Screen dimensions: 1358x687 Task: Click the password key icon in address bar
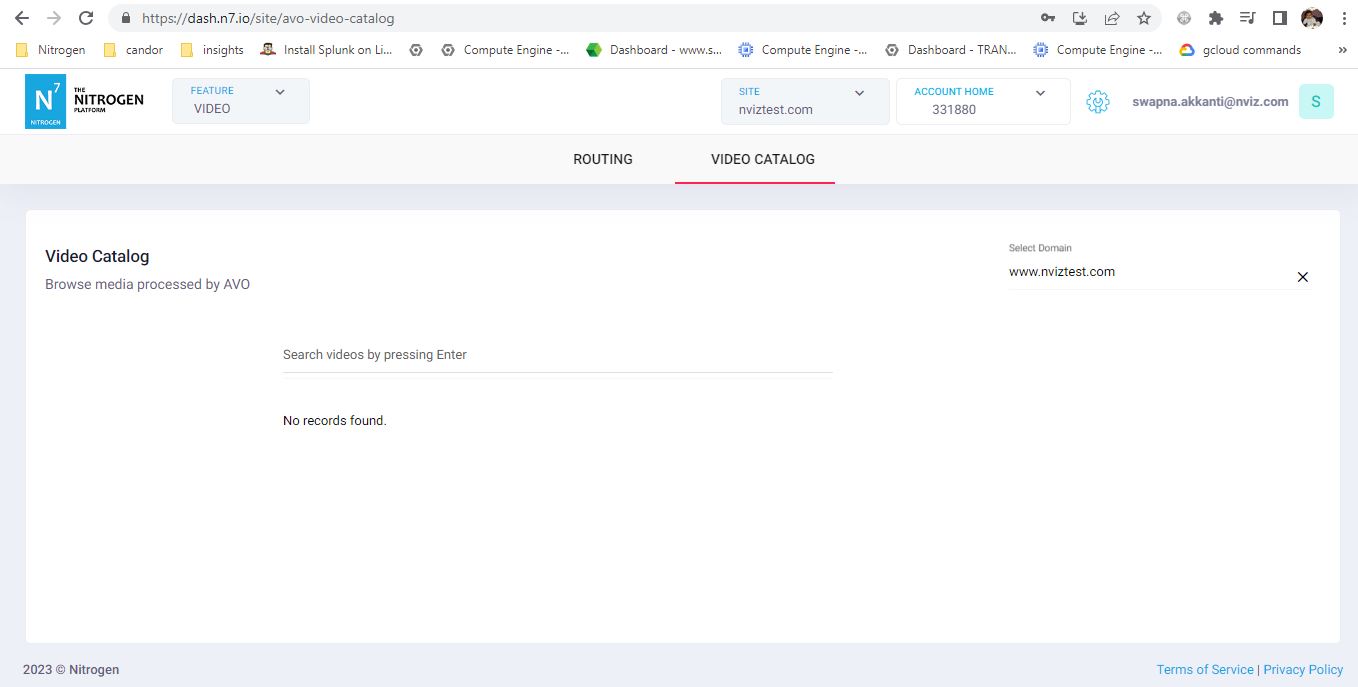point(1049,17)
